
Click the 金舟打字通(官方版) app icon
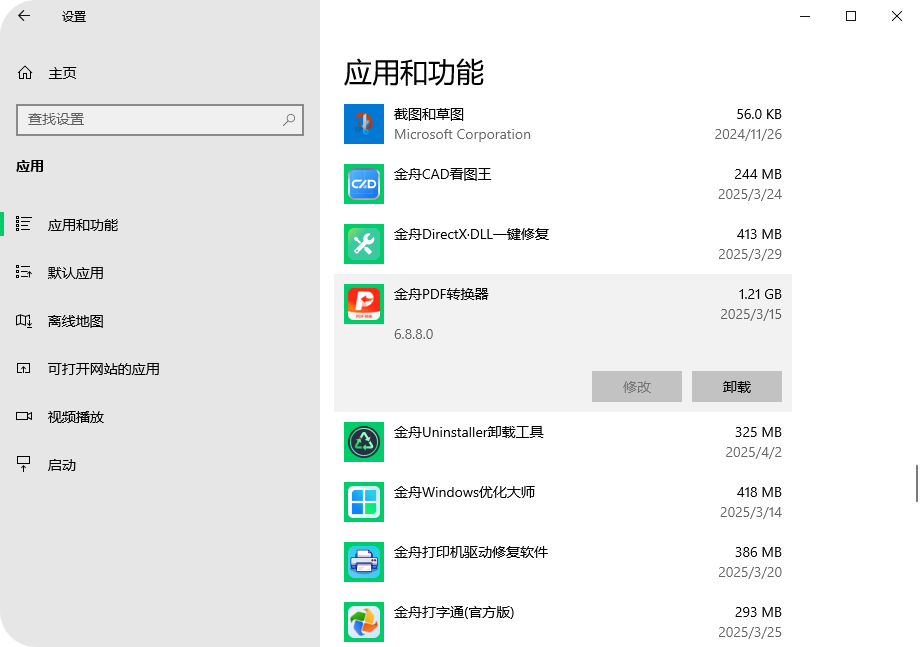point(364,622)
